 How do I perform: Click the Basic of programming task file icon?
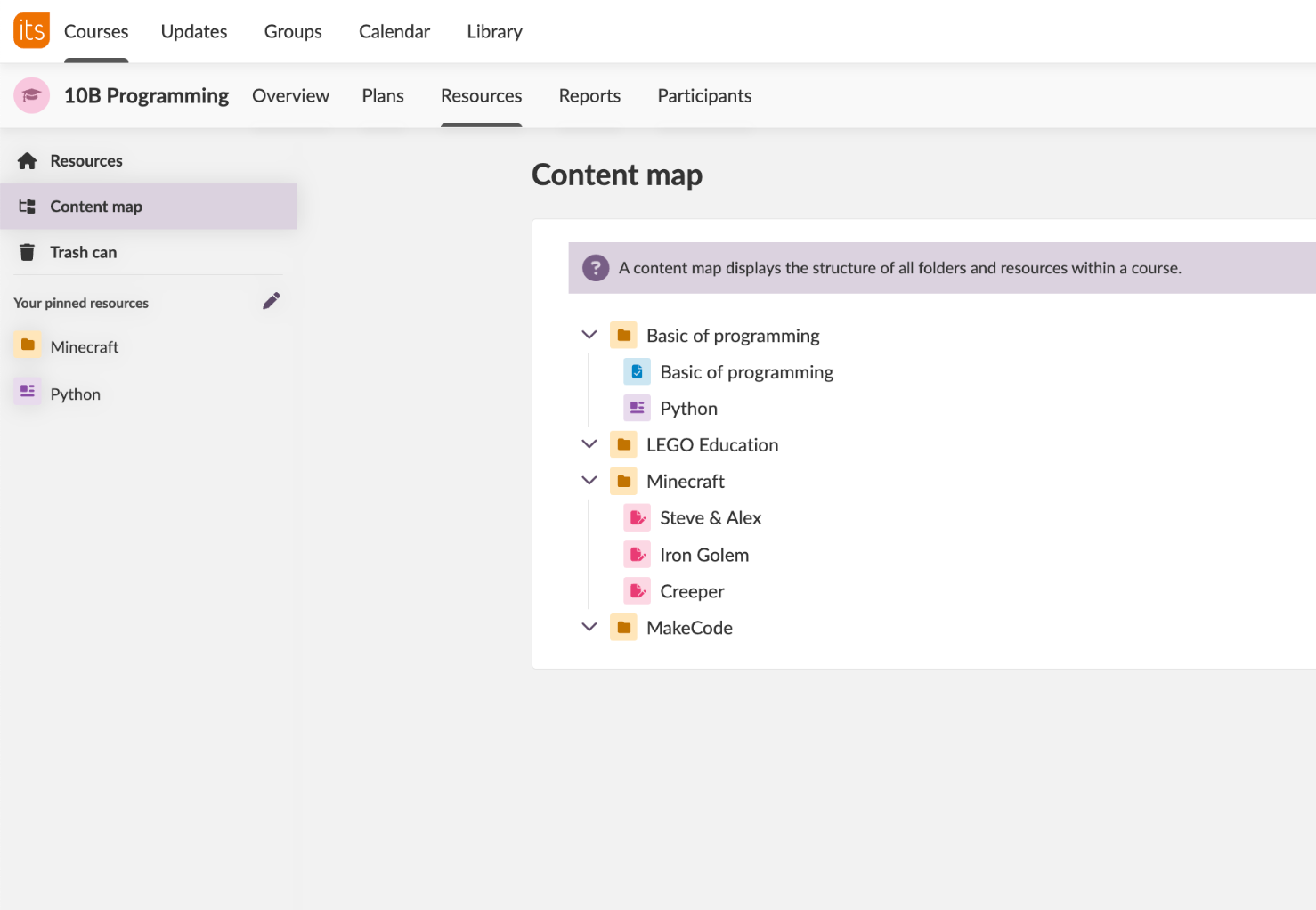638,372
